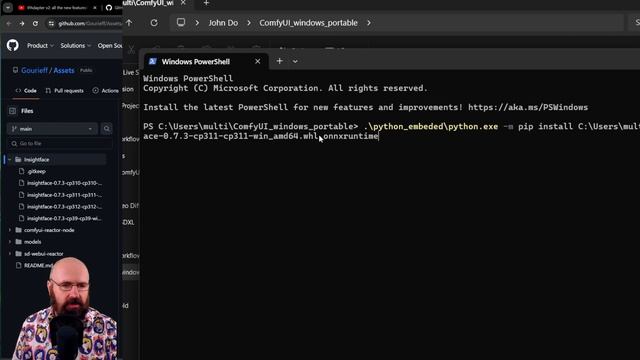640x360 pixels.
Task: Add a new File Explorer tab
Action: 207,3
